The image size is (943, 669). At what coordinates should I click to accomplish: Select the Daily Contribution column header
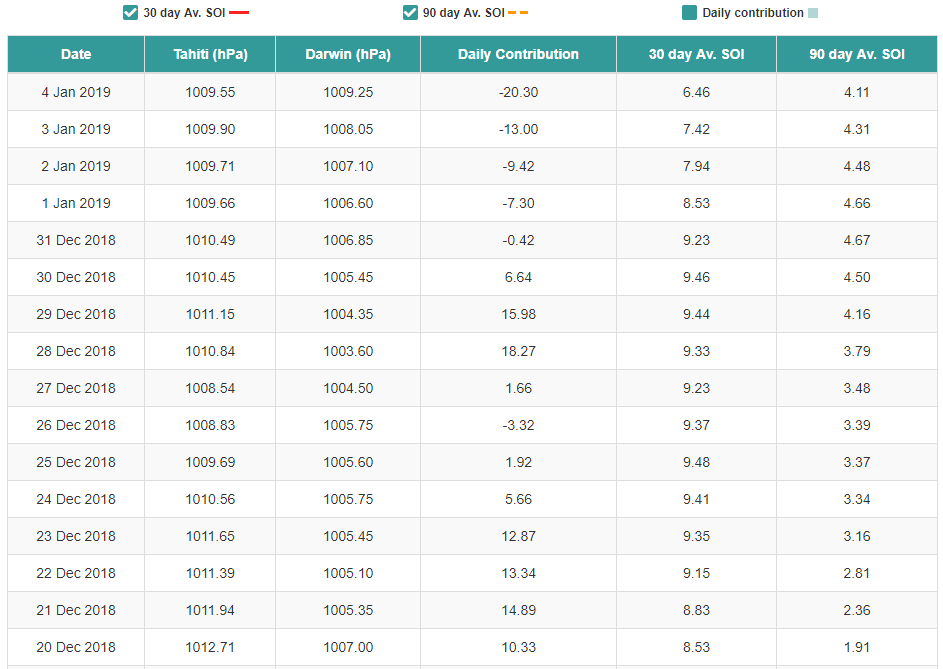coord(518,54)
